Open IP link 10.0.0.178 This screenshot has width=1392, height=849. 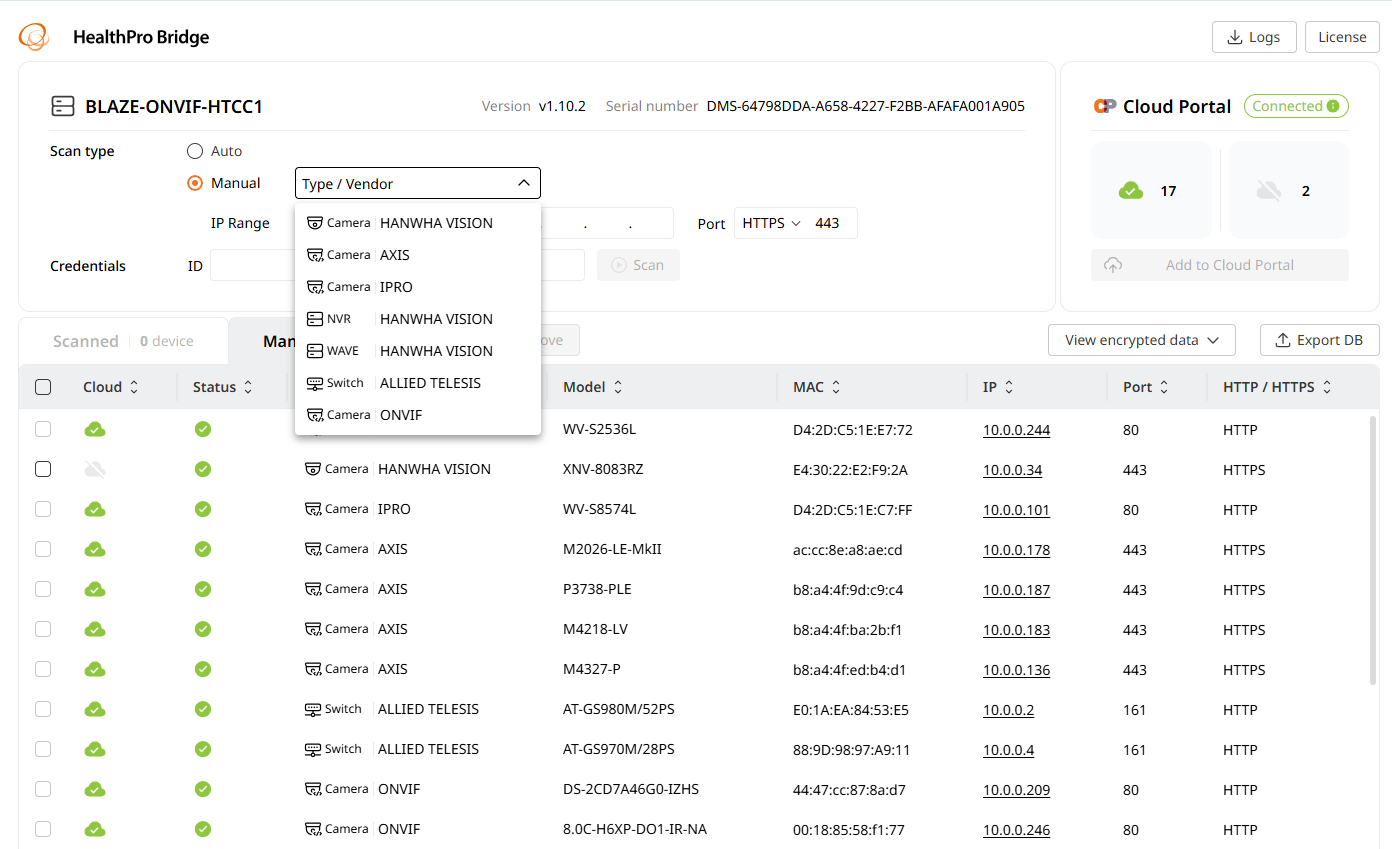coord(1016,550)
